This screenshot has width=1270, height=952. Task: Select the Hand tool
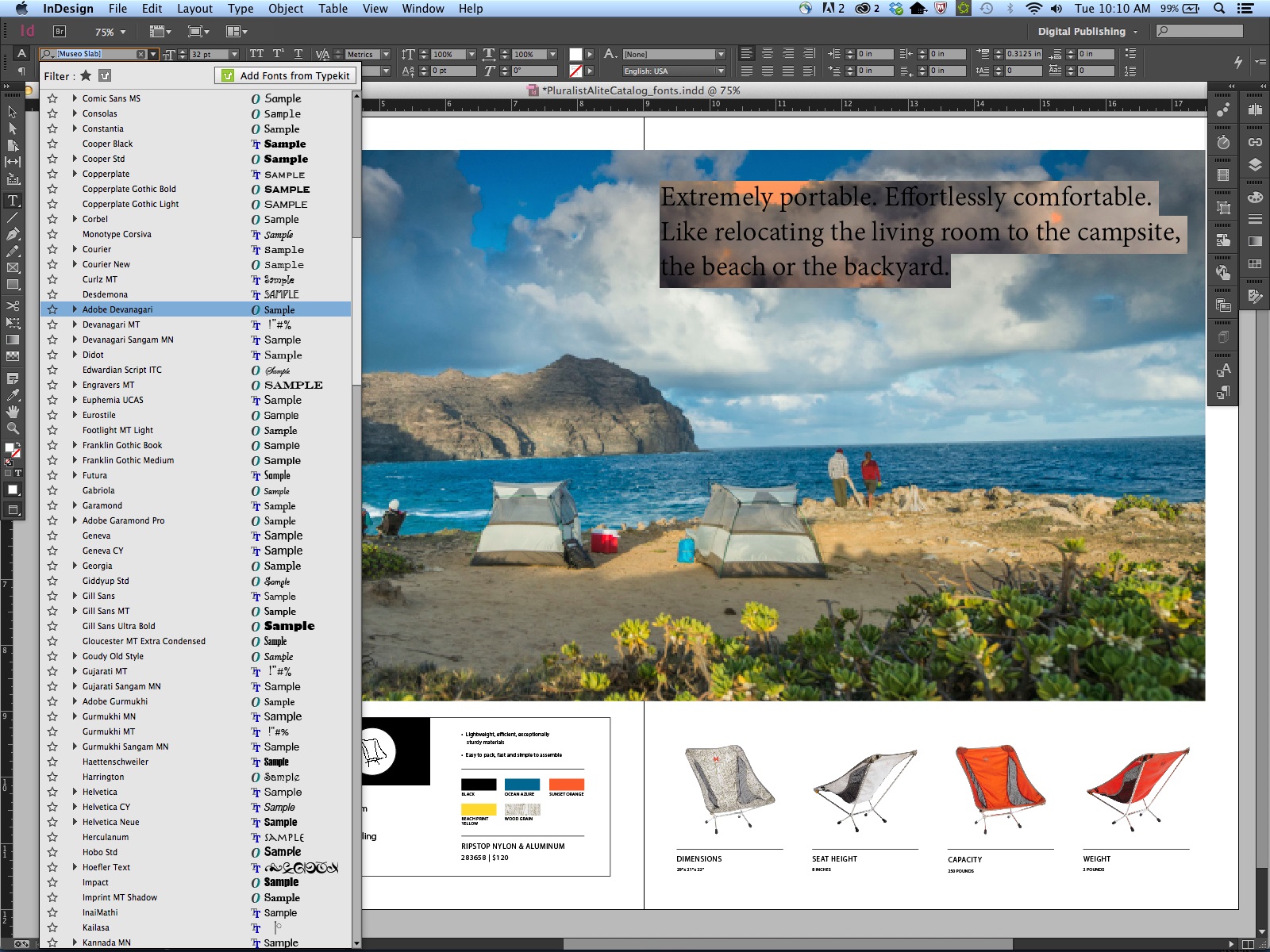point(13,411)
